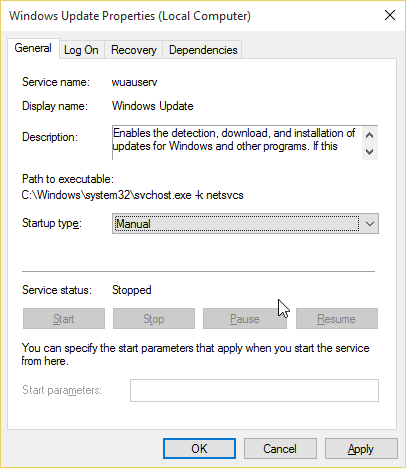Screen dimensions: 406x468
Task: Dismiss the dialog with Cancel
Action: click(x=280, y=449)
